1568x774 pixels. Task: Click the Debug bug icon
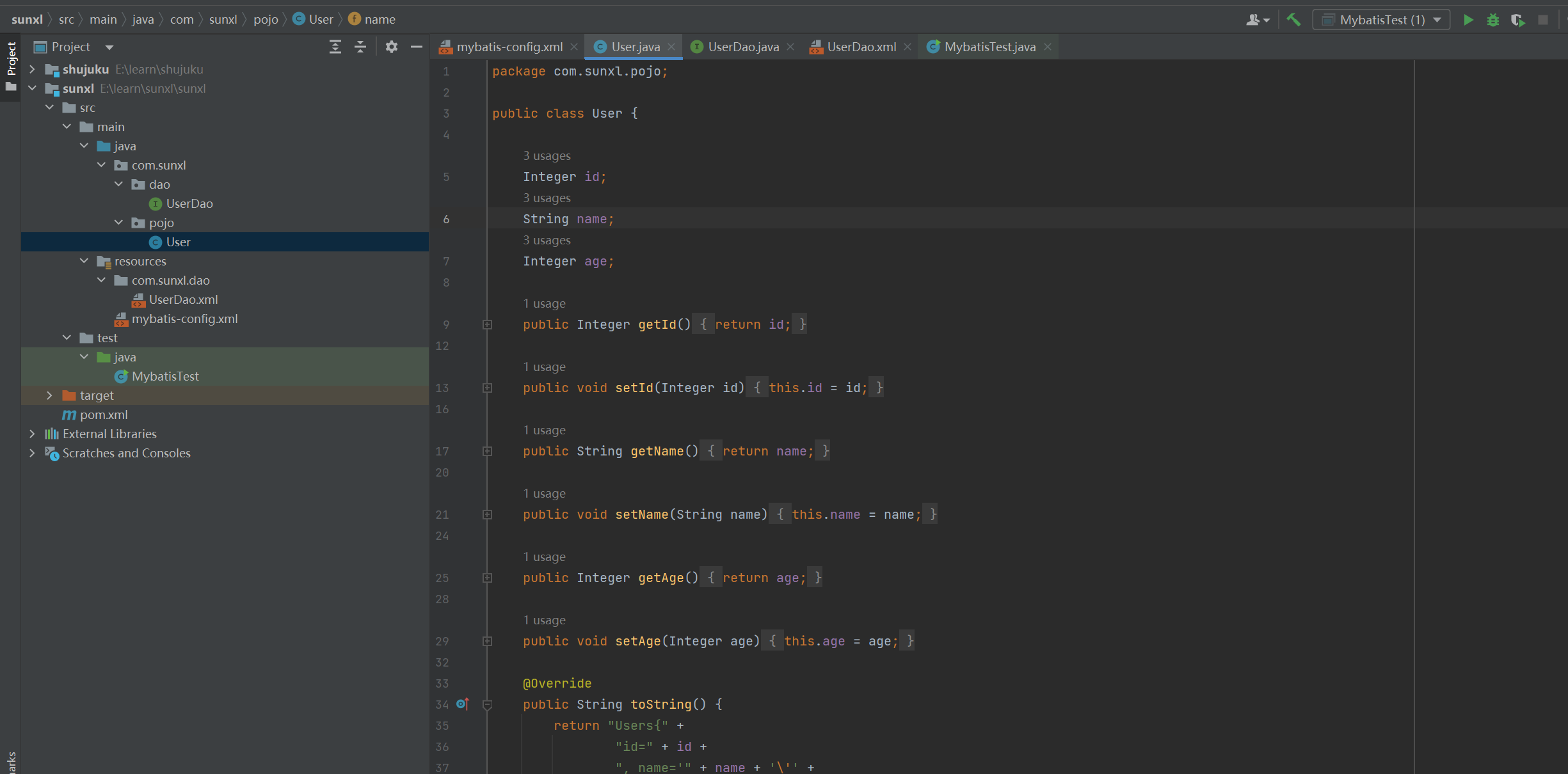(x=1492, y=20)
